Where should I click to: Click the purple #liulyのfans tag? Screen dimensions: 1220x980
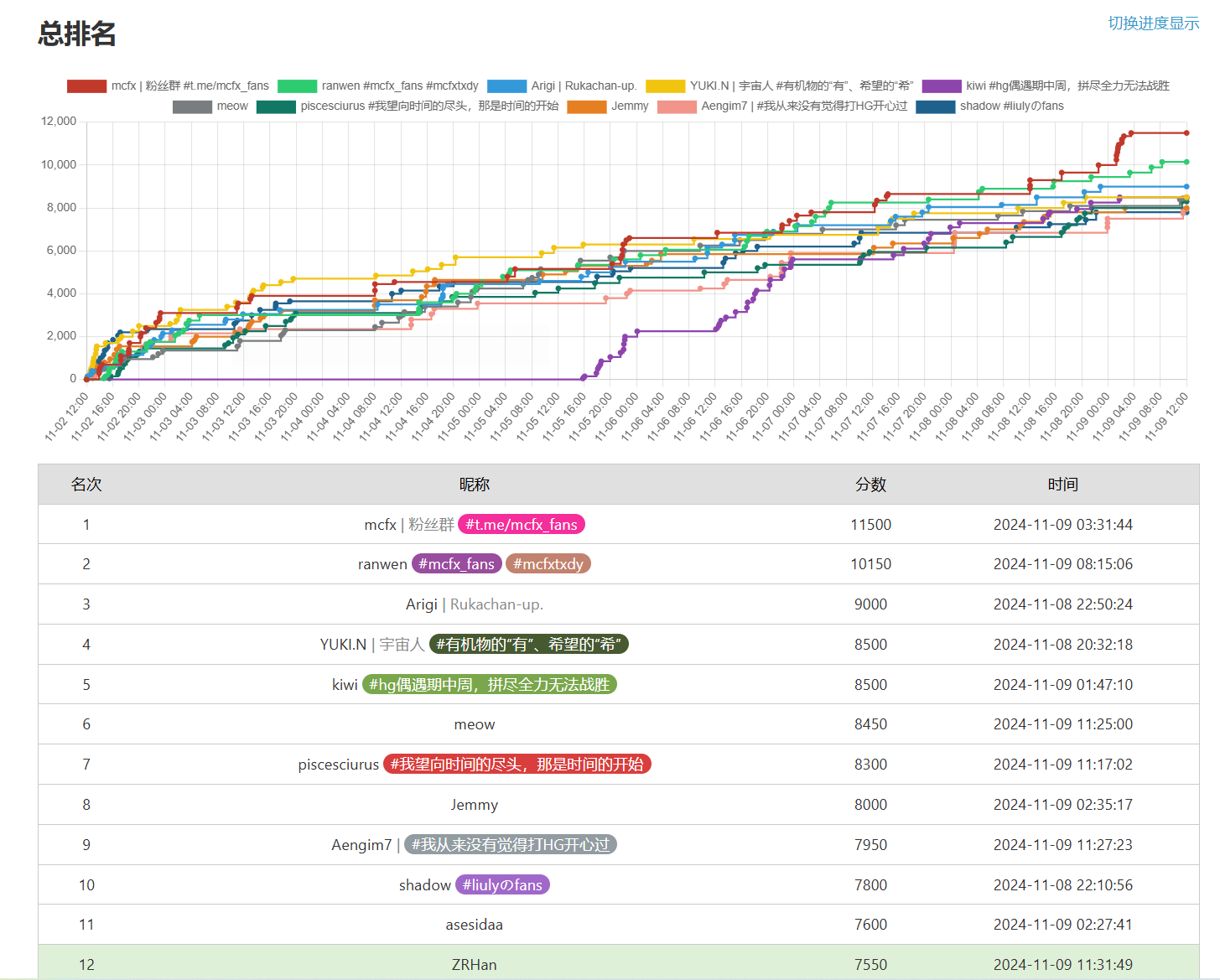pyautogui.click(x=502, y=885)
